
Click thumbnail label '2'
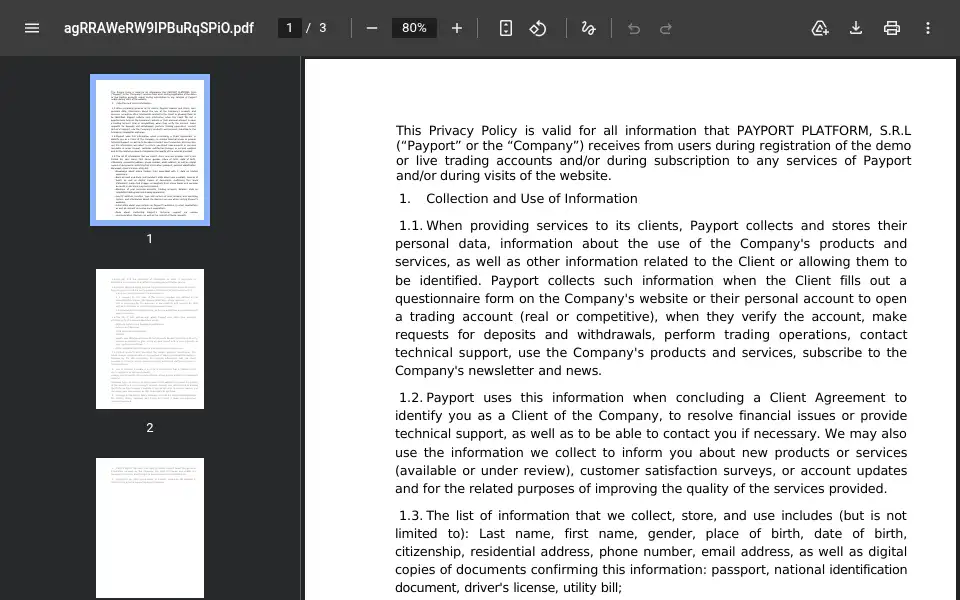click(x=150, y=428)
